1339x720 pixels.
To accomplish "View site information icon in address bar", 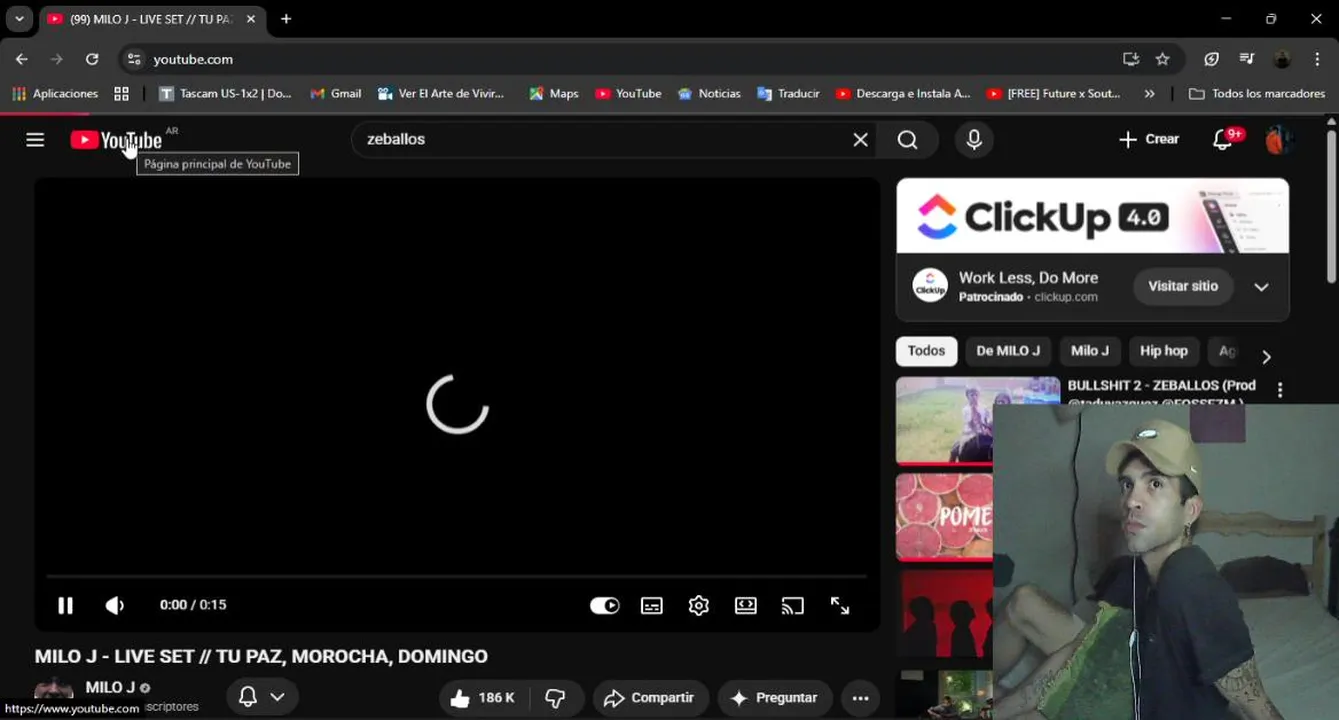I will pyautogui.click(x=135, y=59).
